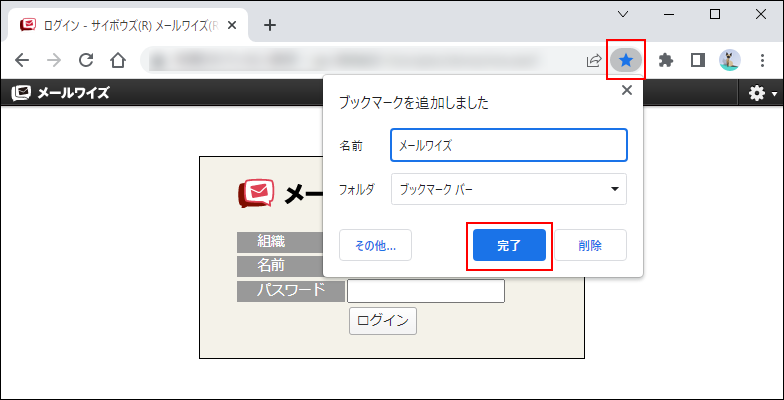
Task: Click the red mail icon on login form
Action: click(256, 193)
